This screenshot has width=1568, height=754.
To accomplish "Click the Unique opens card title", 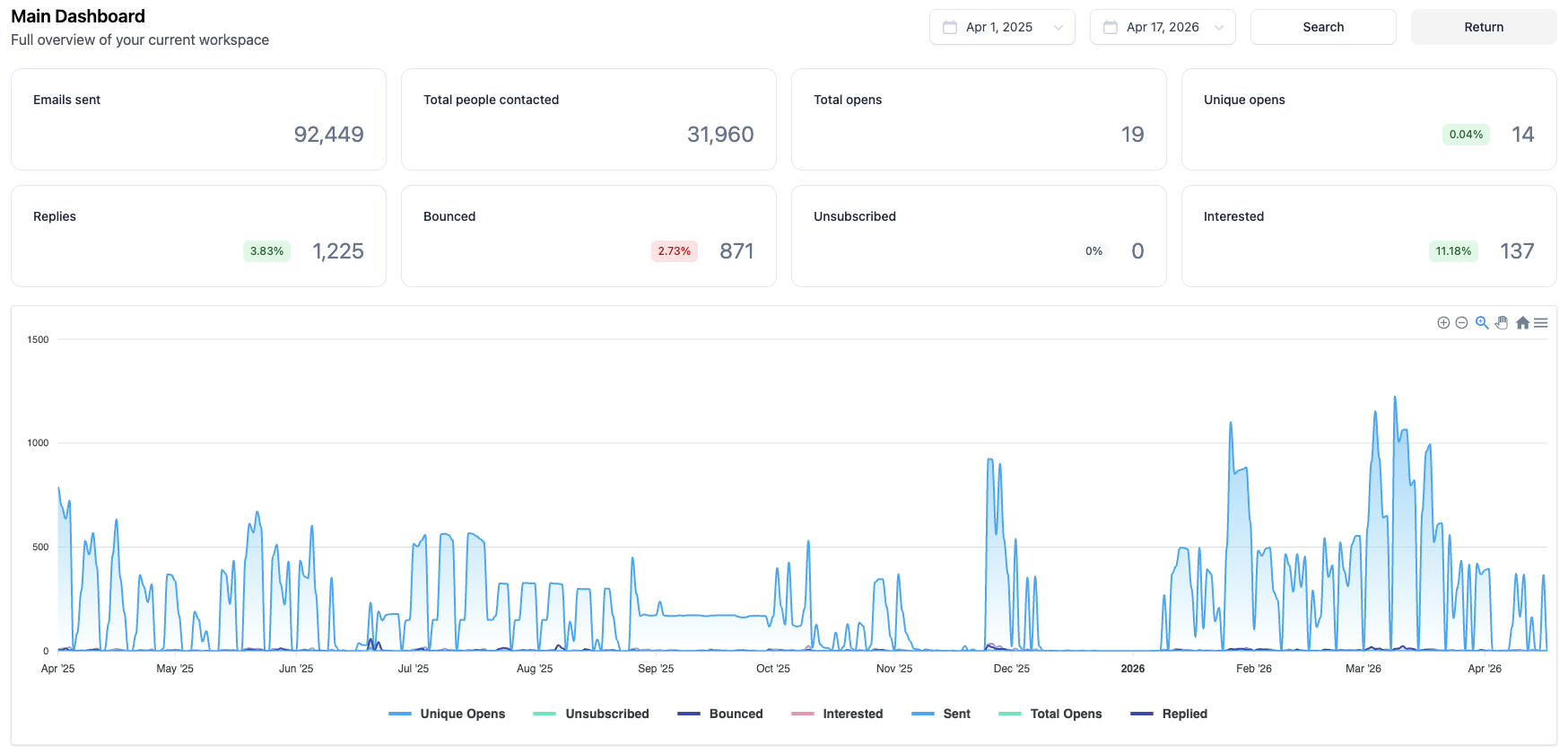I will coord(1244,100).
